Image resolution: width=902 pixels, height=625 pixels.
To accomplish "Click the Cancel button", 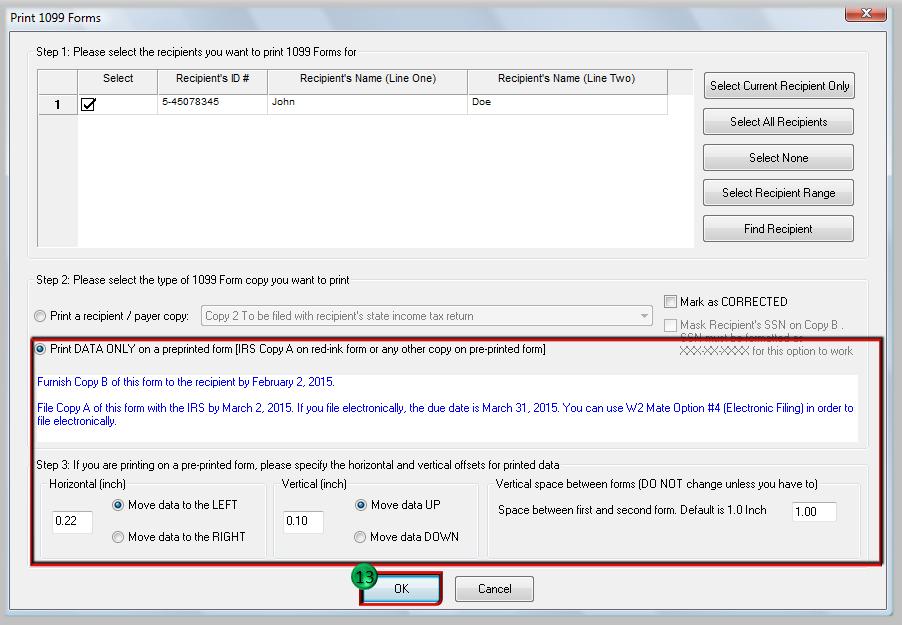I will pos(494,589).
